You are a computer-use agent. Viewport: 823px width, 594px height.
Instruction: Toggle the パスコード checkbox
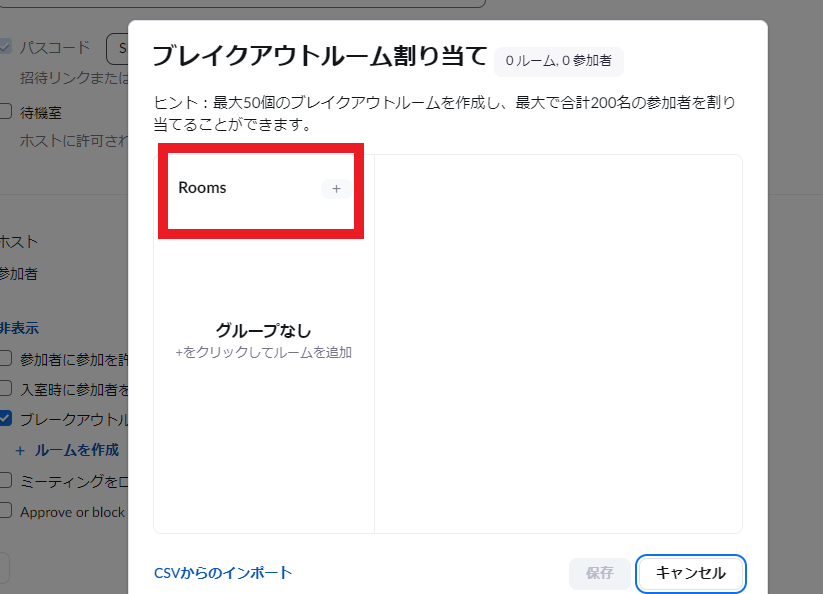6,47
